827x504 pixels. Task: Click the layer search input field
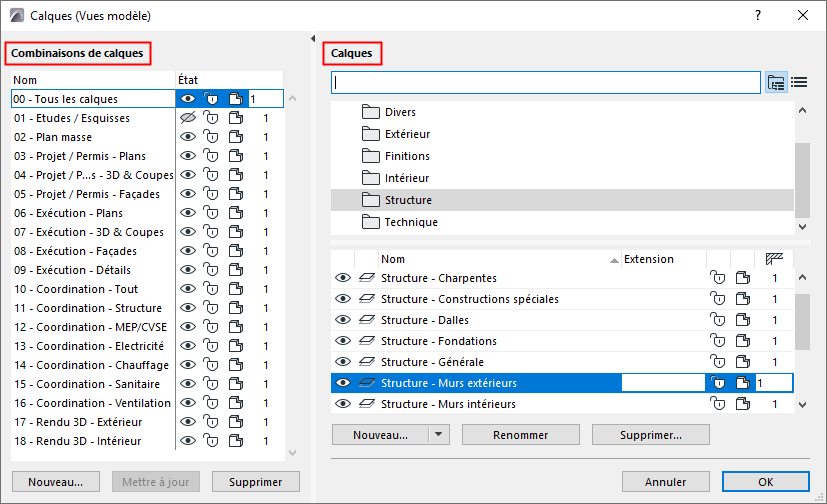coord(546,82)
